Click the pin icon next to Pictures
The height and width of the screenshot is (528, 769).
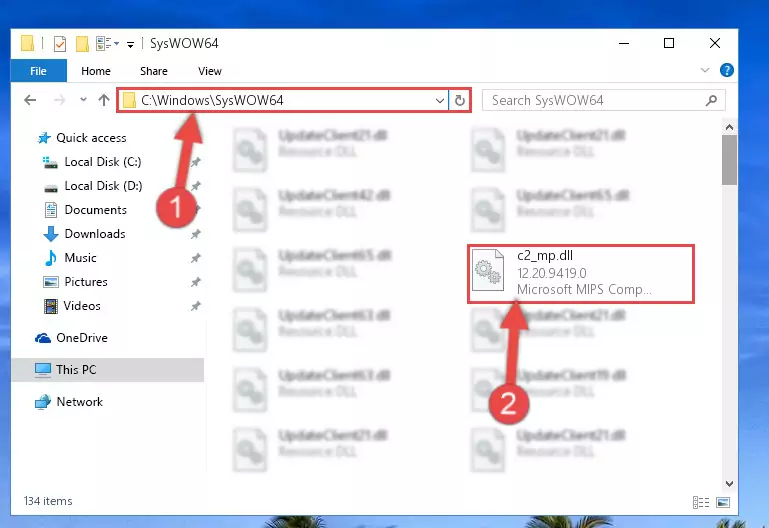click(x=195, y=282)
